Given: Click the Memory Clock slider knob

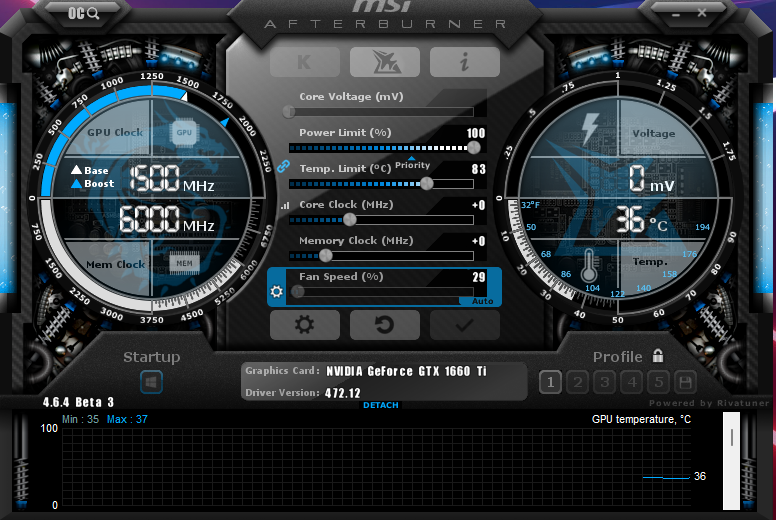Looking at the screenshot, I should point(326,256).
